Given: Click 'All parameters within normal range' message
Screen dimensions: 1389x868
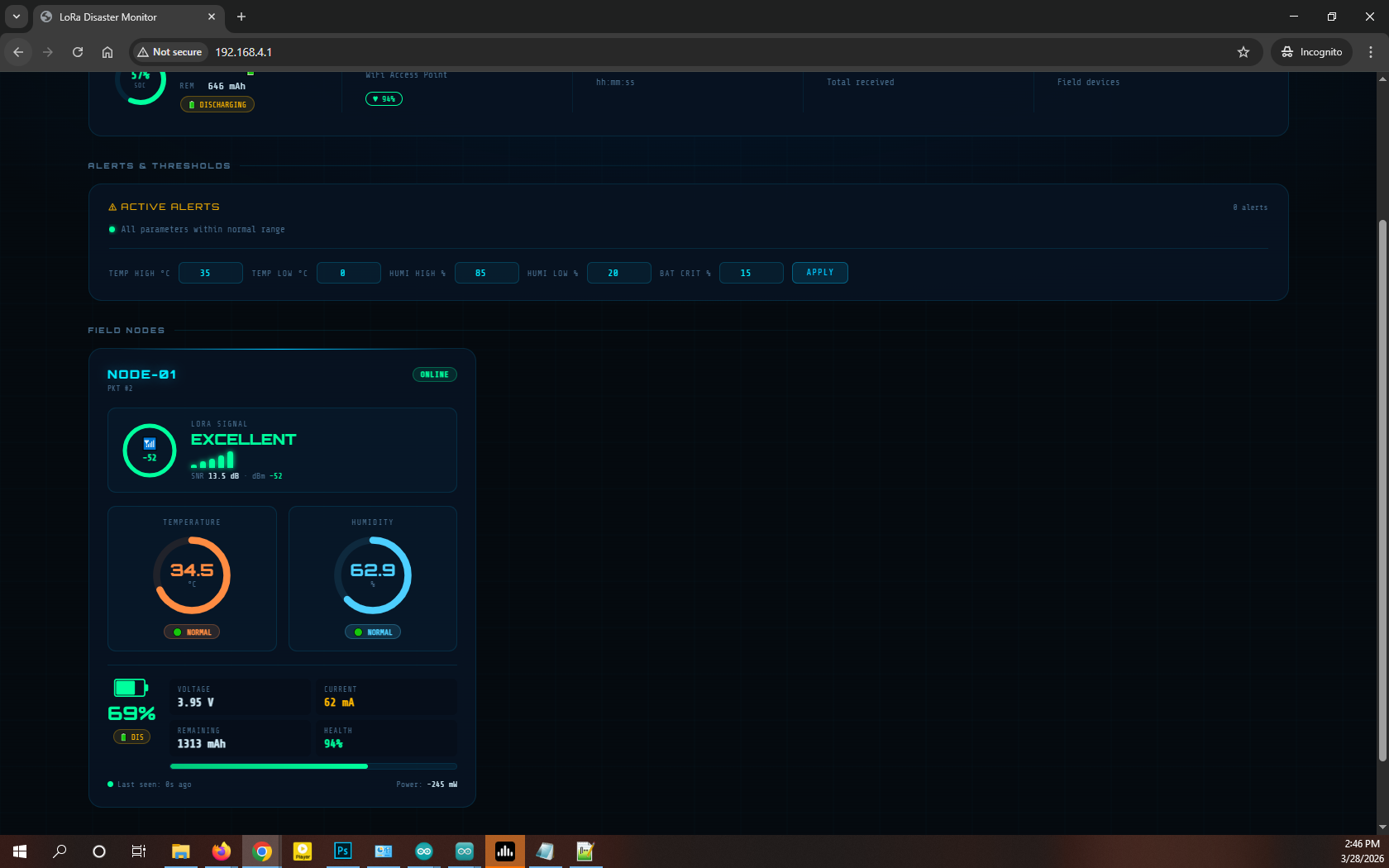Looking at the screenshot, I should point(203,230).
